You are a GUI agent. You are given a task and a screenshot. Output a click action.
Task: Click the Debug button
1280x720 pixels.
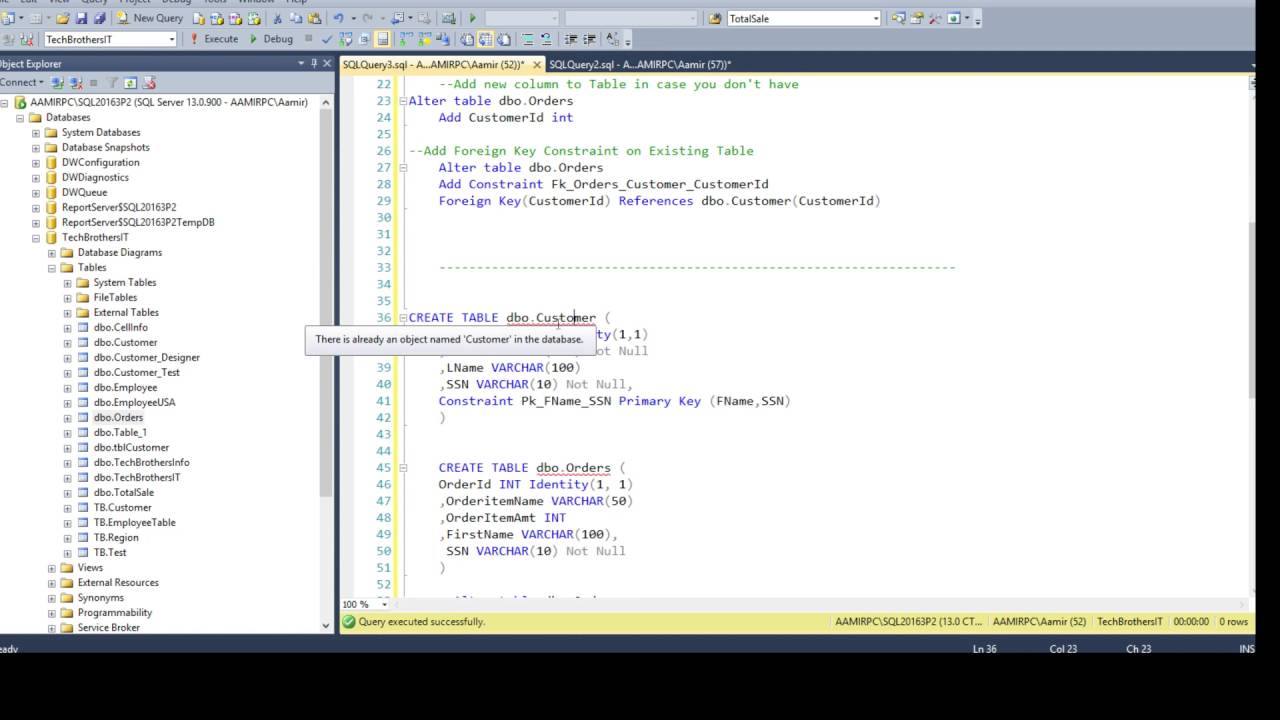(x=270, y=39)
